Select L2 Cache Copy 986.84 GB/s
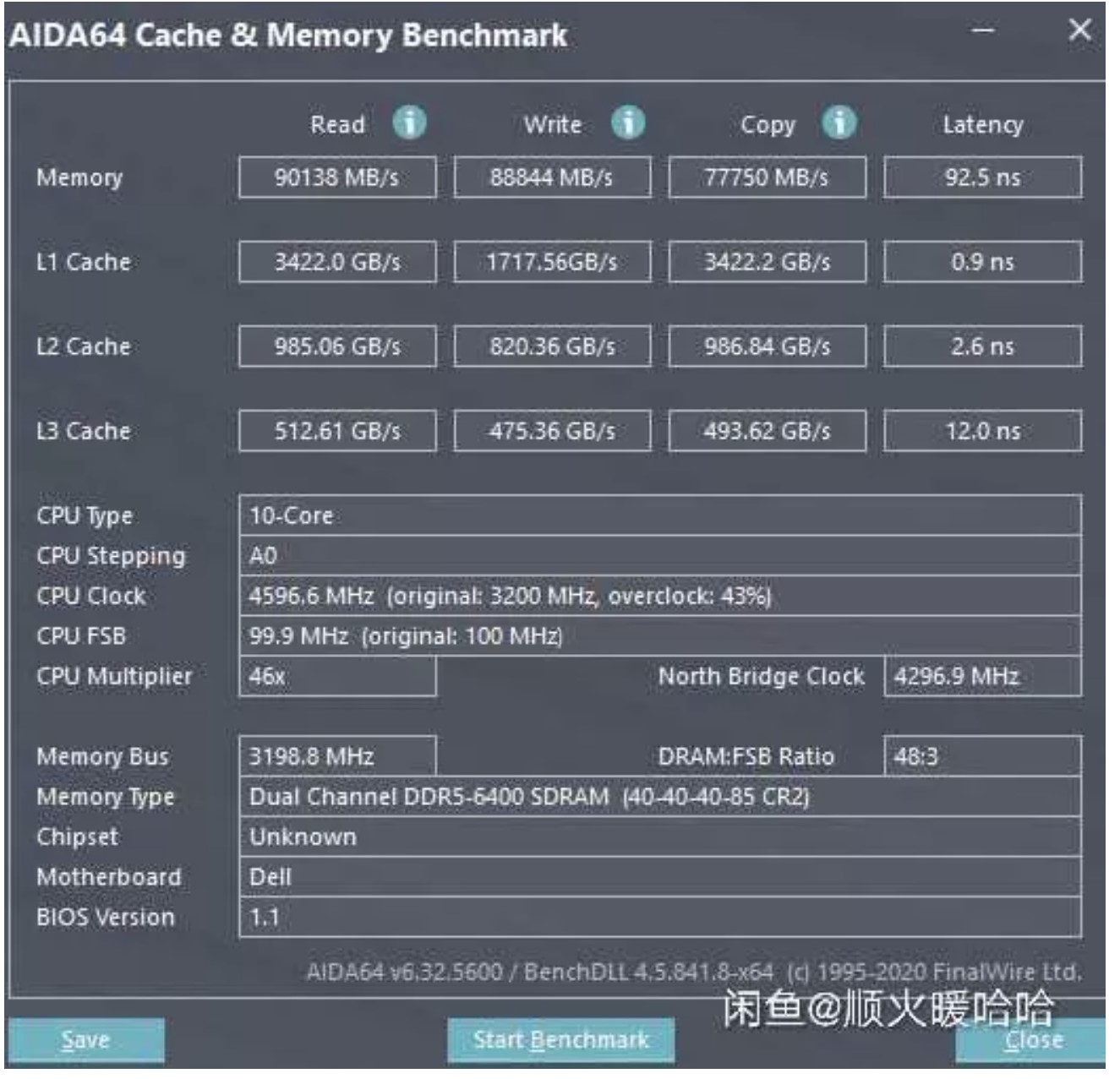The height and width of the screenshot is (1079, 1120). tap(767, 346)
